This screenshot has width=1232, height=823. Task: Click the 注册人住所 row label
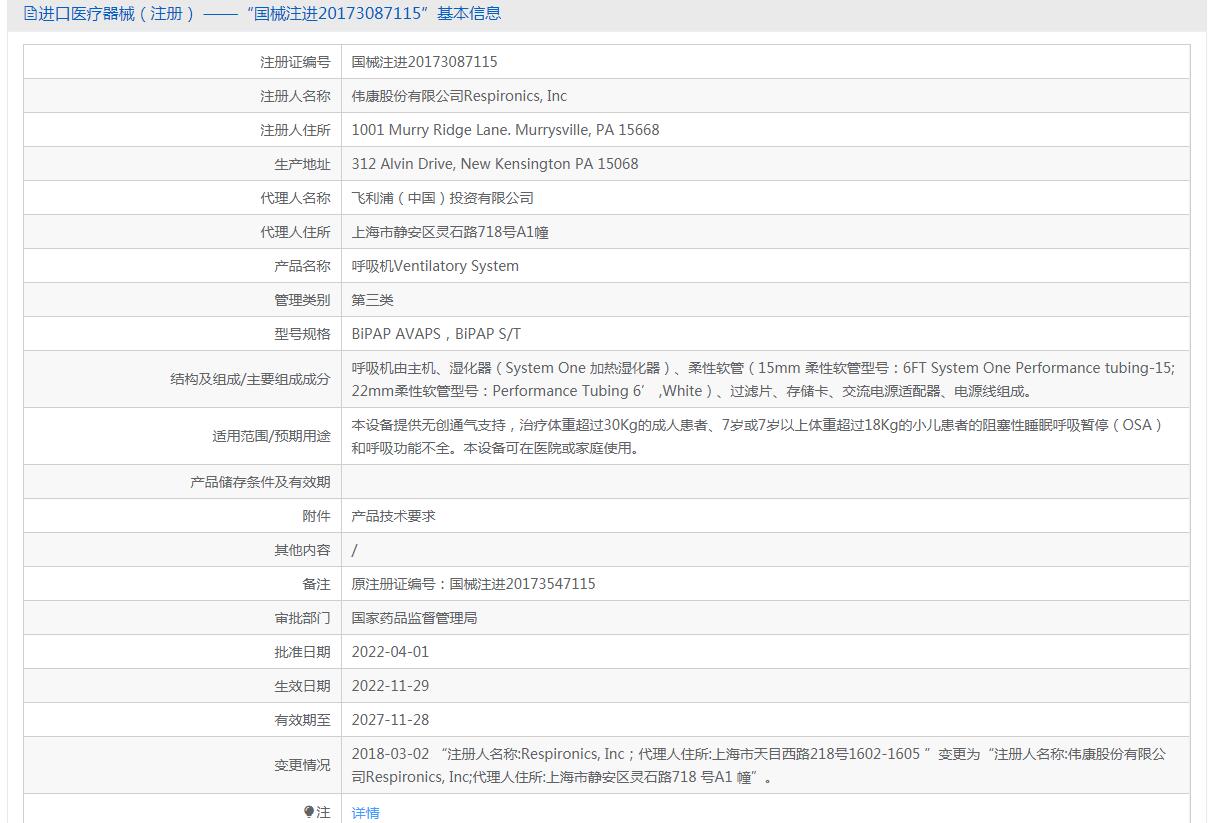click(x=295, y=130)
